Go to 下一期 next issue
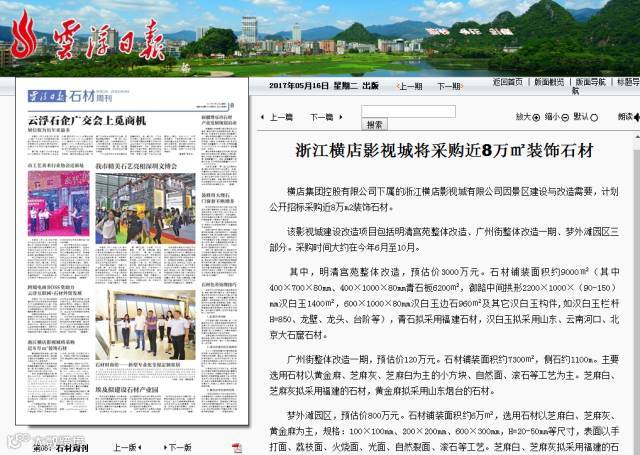 click(449, 87)
